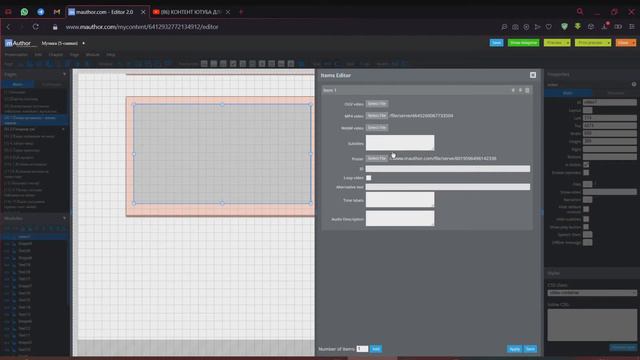The width and height of the screenshot is (640, 360).
Task: Open the CSS class dropdown
Action: [592, 293]
